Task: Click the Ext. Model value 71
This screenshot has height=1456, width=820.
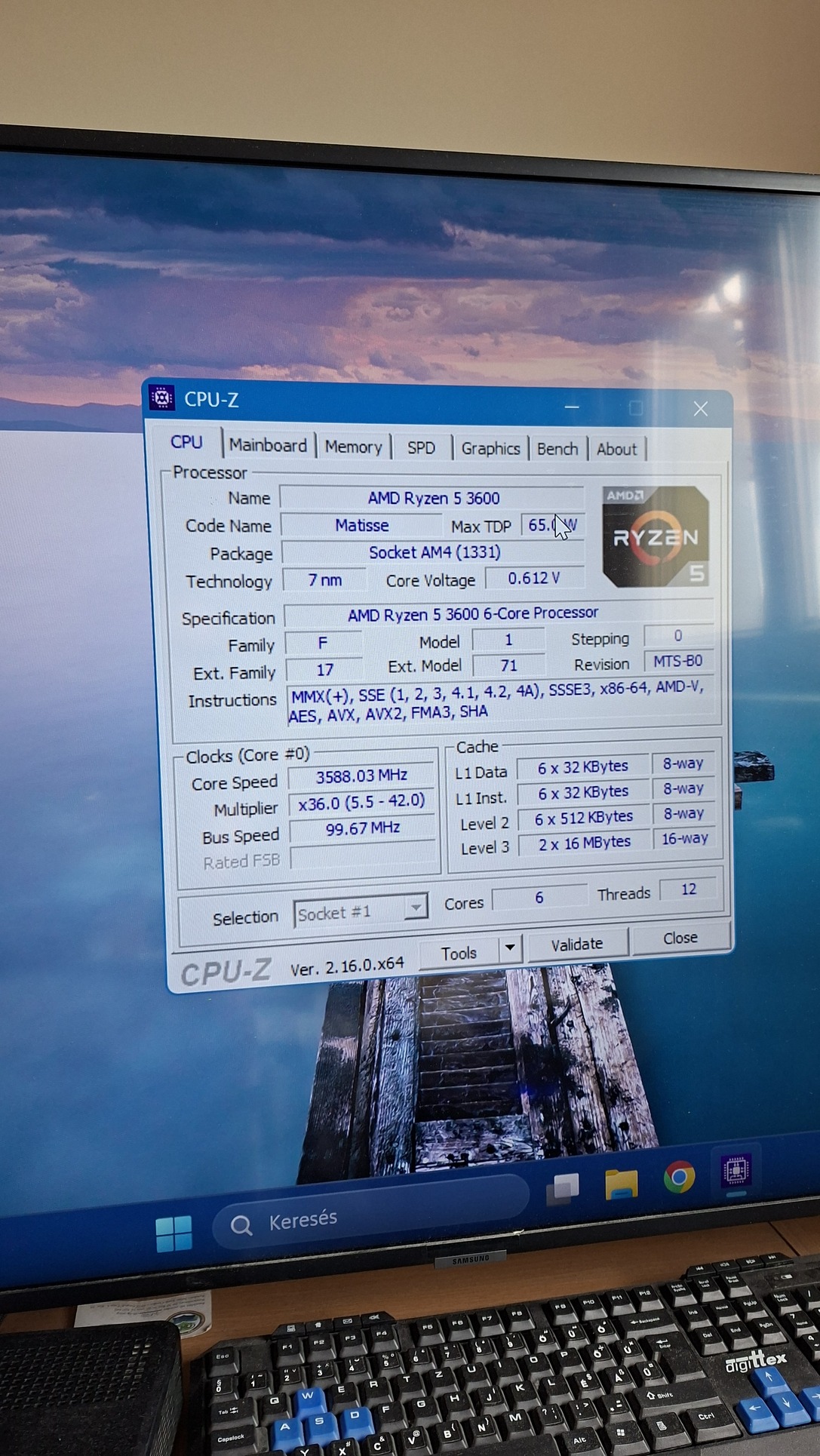Action: coord(508,665)
